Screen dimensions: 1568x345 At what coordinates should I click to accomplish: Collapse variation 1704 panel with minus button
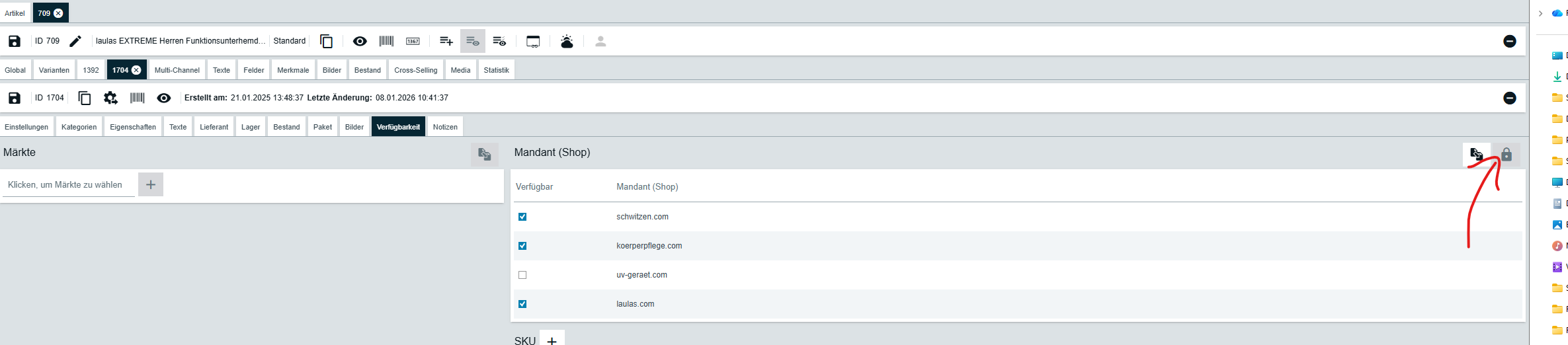click(x=1510, y=98)
